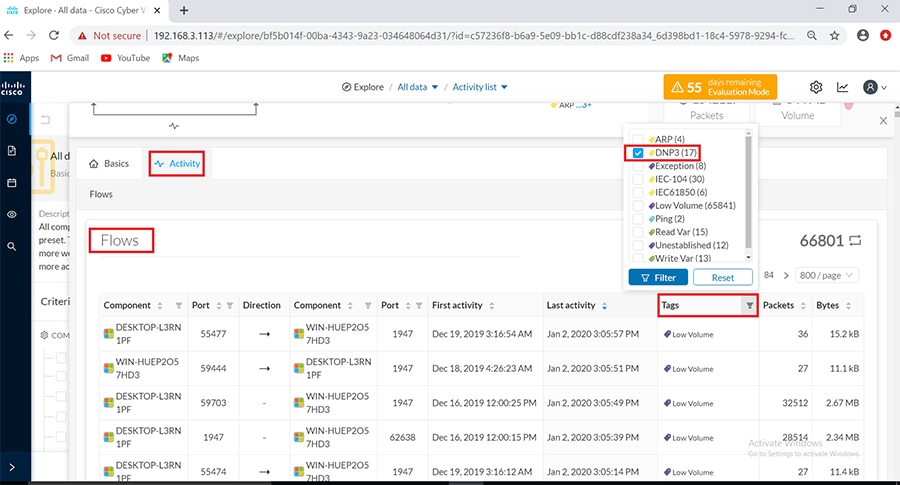The height and width of the screenshot is (485, 900).
Task: Click the port 55477 cell
Action: pyautogui.click(x=214, y=334)
